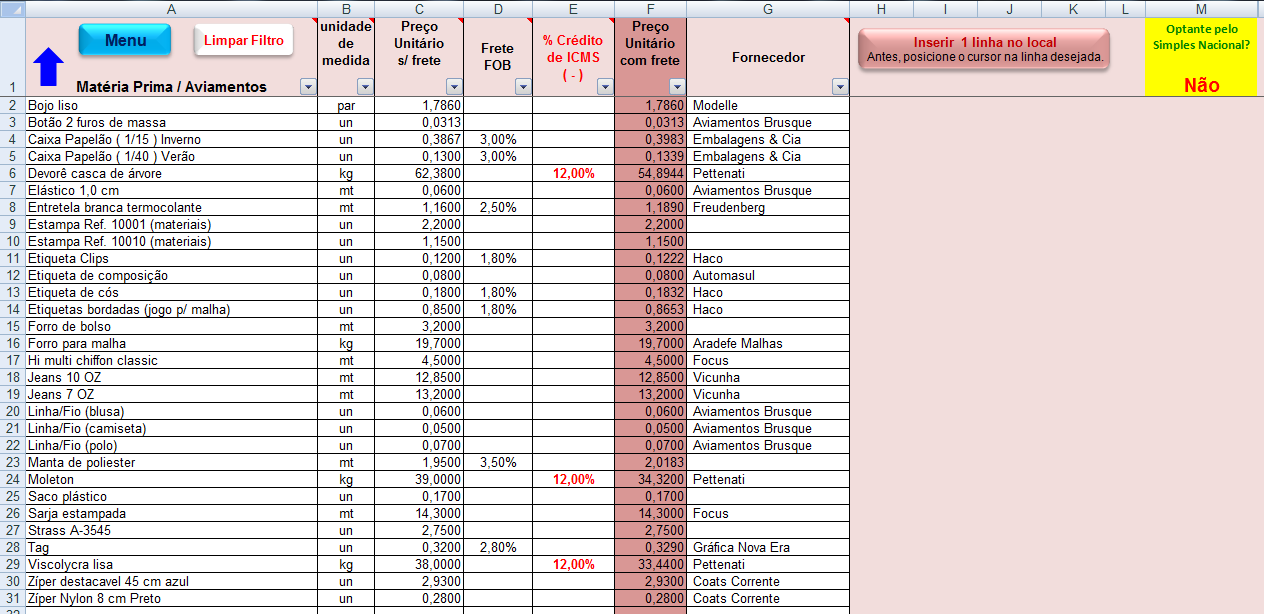Open the Fornecedor column filter dropdown
1264x614 pixels.
click(839, 87)
